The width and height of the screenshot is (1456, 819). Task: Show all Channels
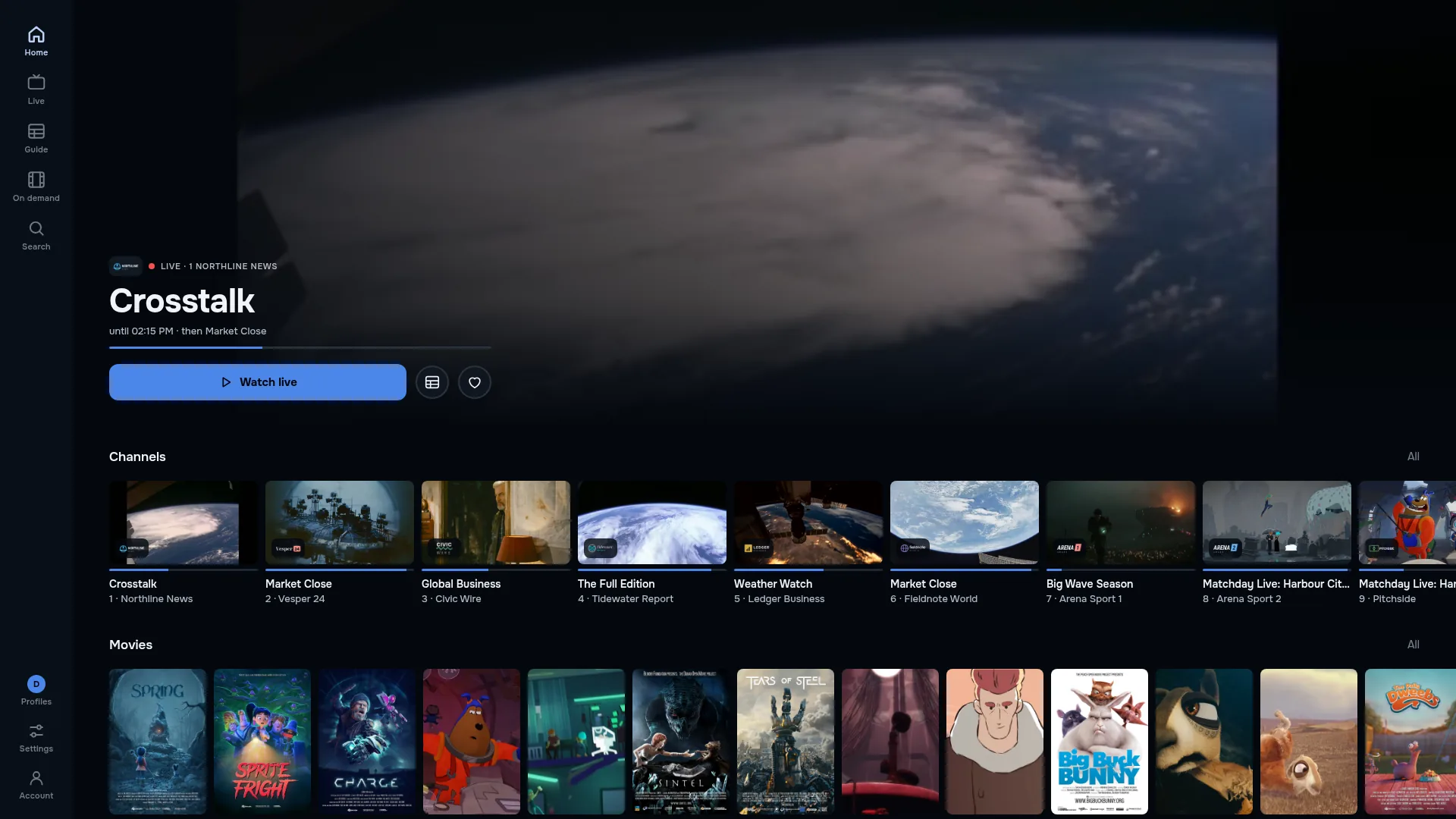click(x=1414, y=457)
